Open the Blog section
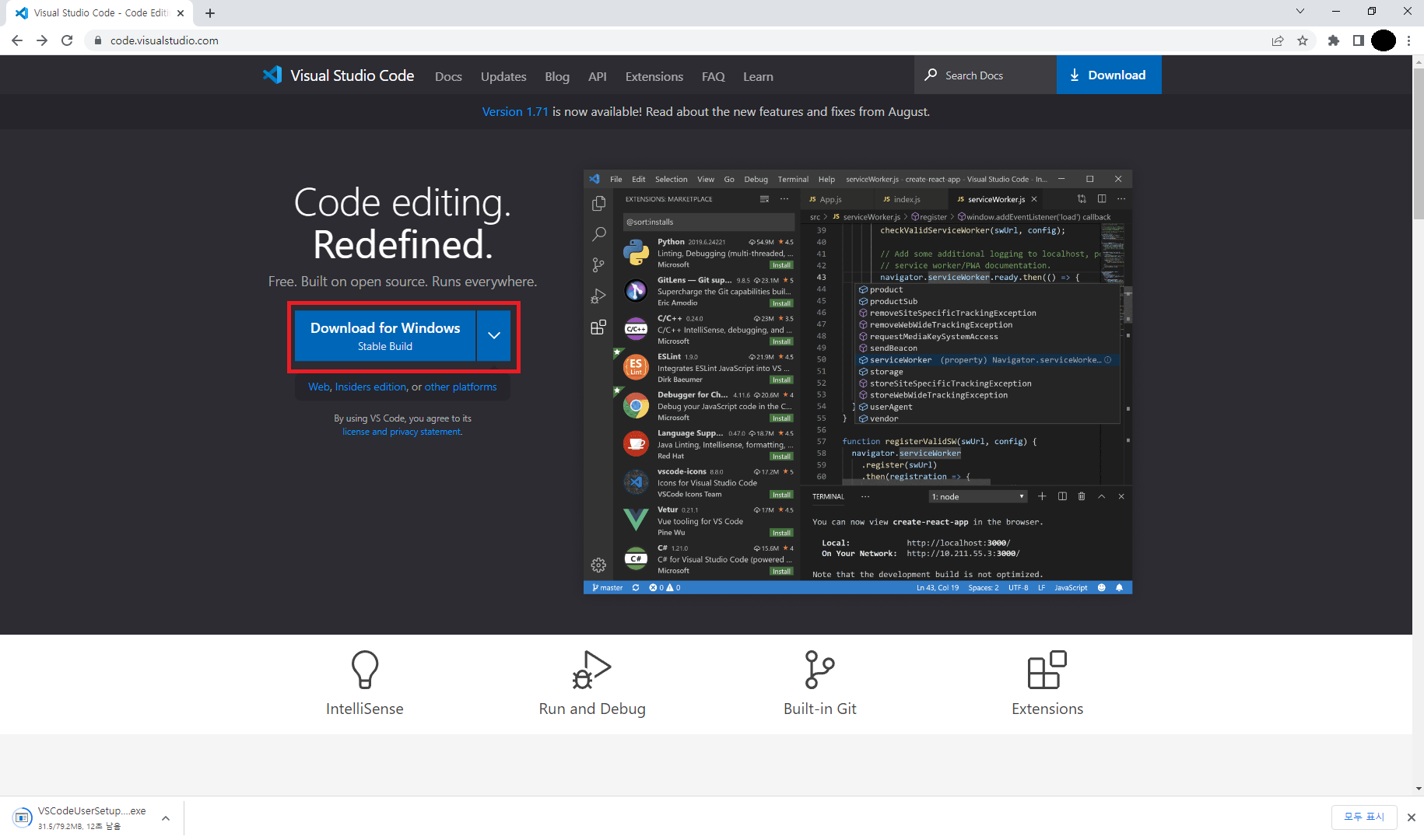1424x840 pixels. click(x=557, y=76)
